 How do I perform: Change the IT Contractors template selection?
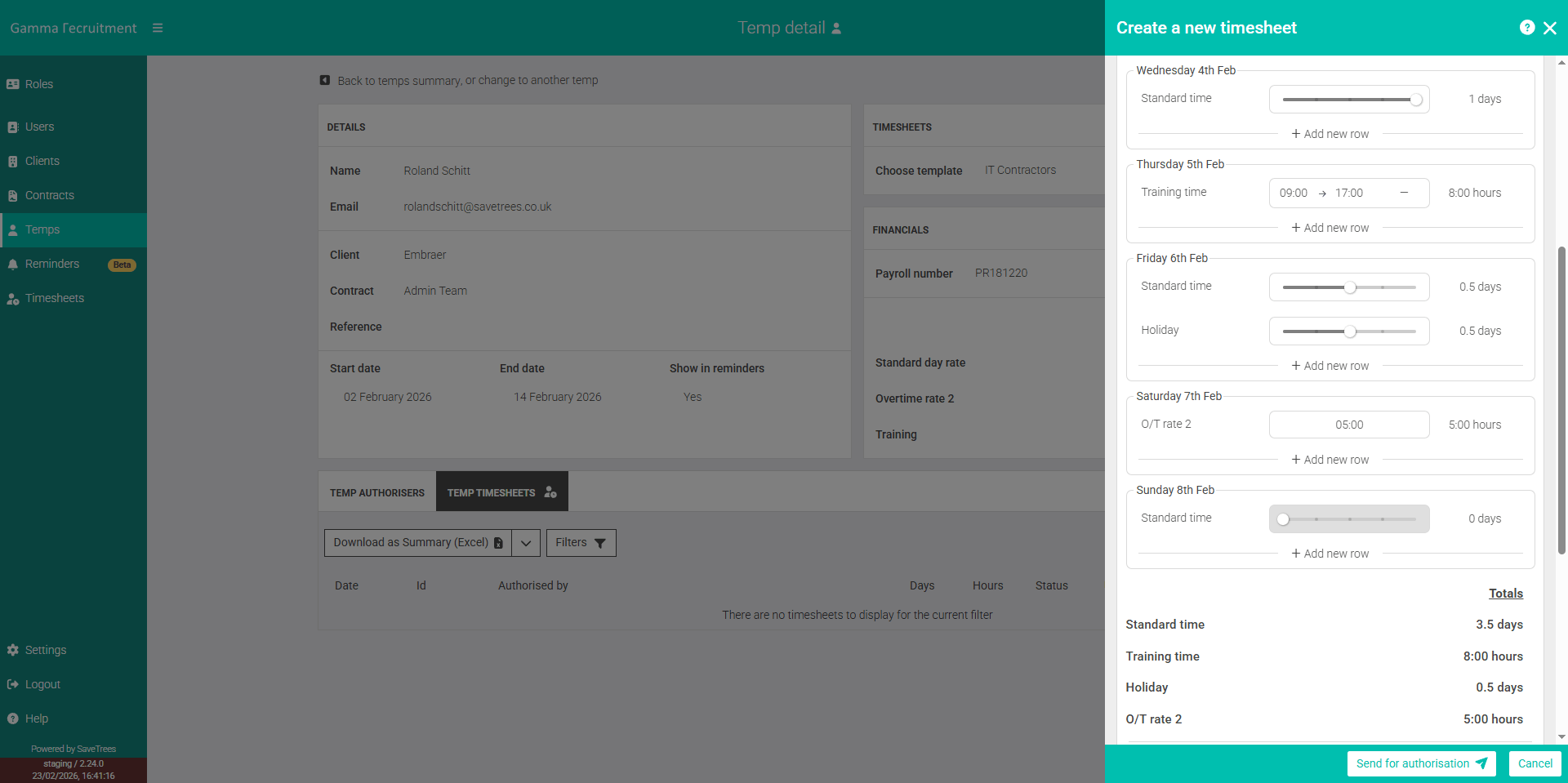[1020, 170]
